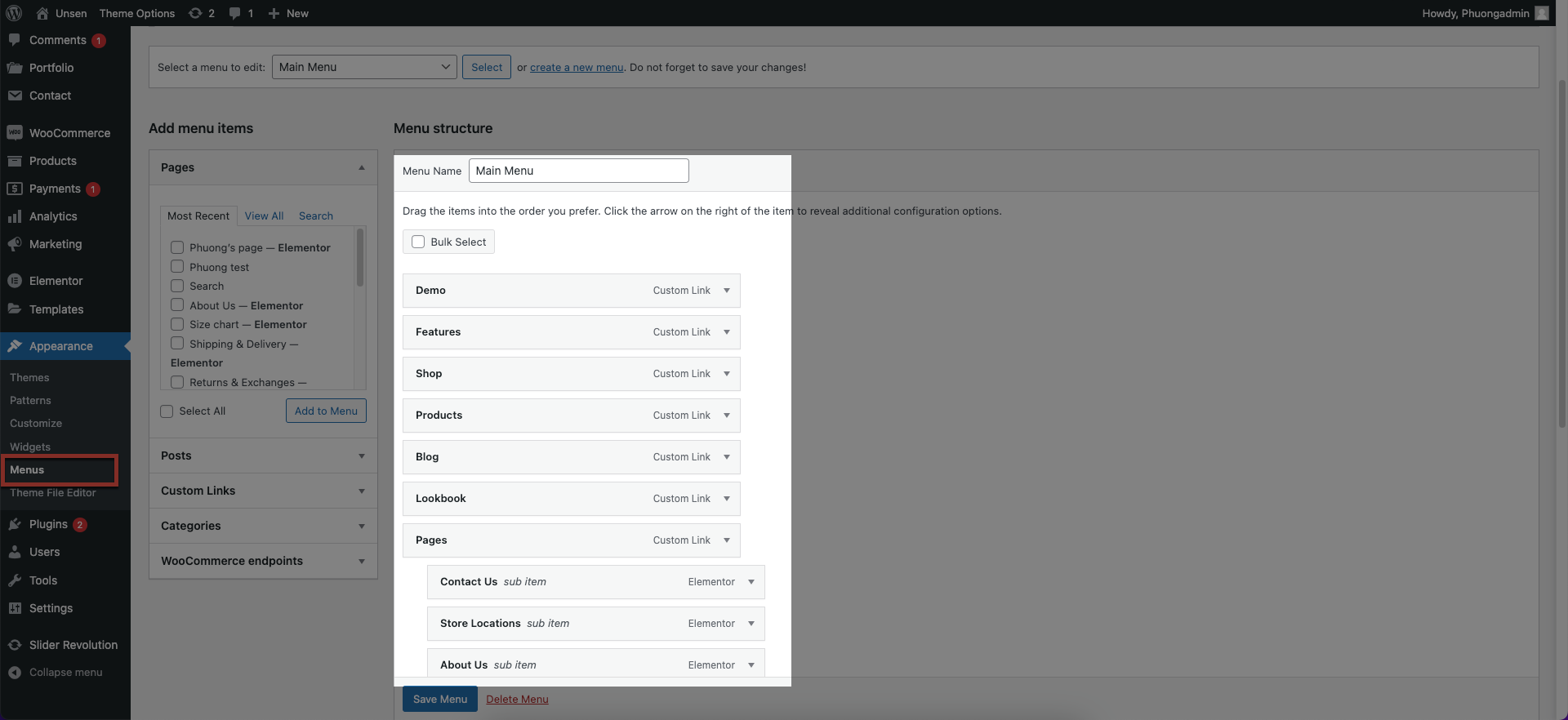Open the Select a menu to edit dropdown
The width and height of the screenshot is (1568, 720).
364,67
